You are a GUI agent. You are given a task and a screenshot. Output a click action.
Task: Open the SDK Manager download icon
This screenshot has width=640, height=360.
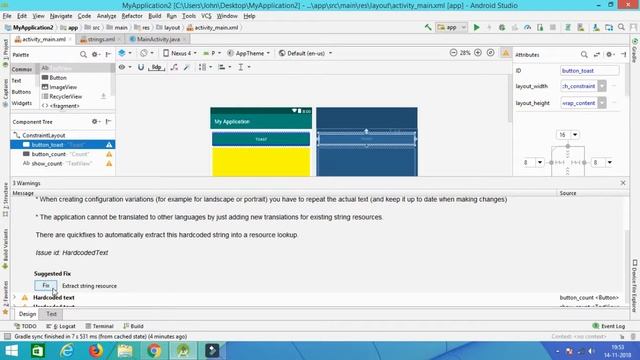(x=596, y=27)
